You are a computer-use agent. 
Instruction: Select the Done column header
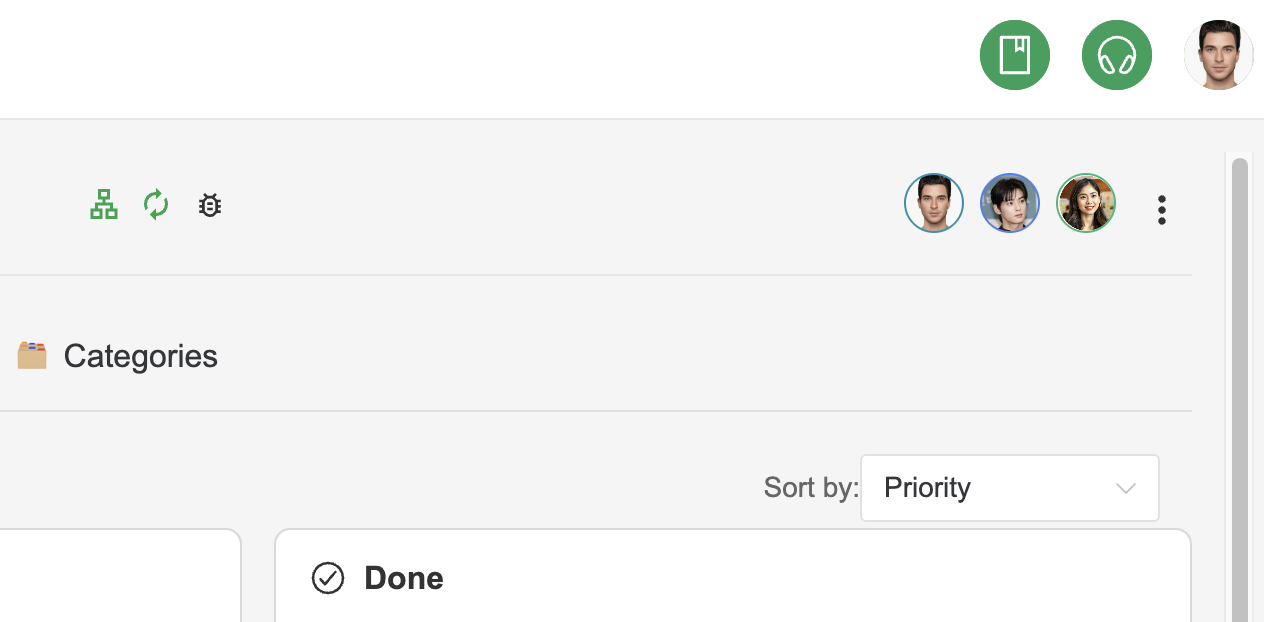(x=404, y=578)
